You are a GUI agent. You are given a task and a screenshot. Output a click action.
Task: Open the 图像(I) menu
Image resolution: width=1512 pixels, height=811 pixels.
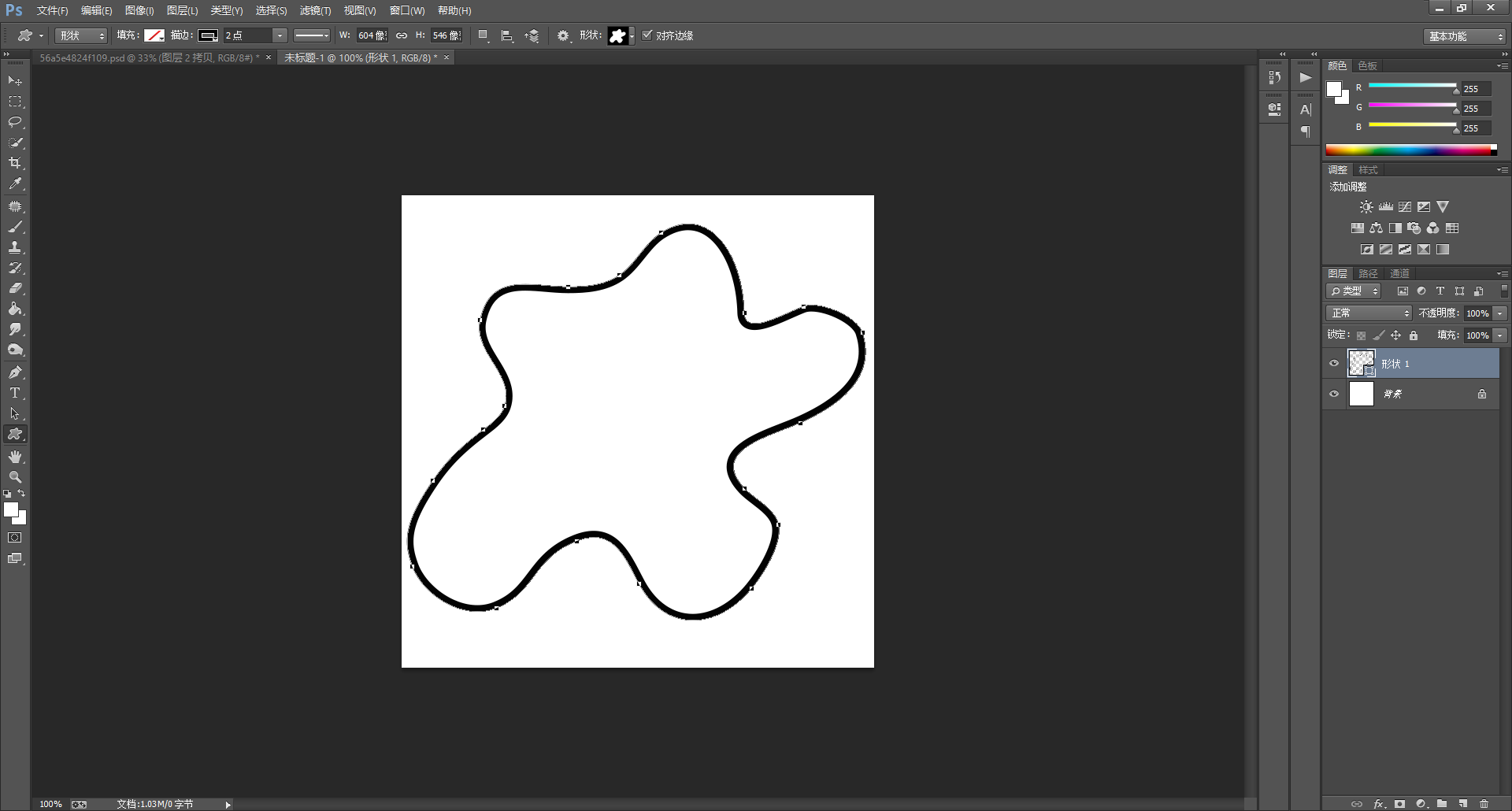139,11
